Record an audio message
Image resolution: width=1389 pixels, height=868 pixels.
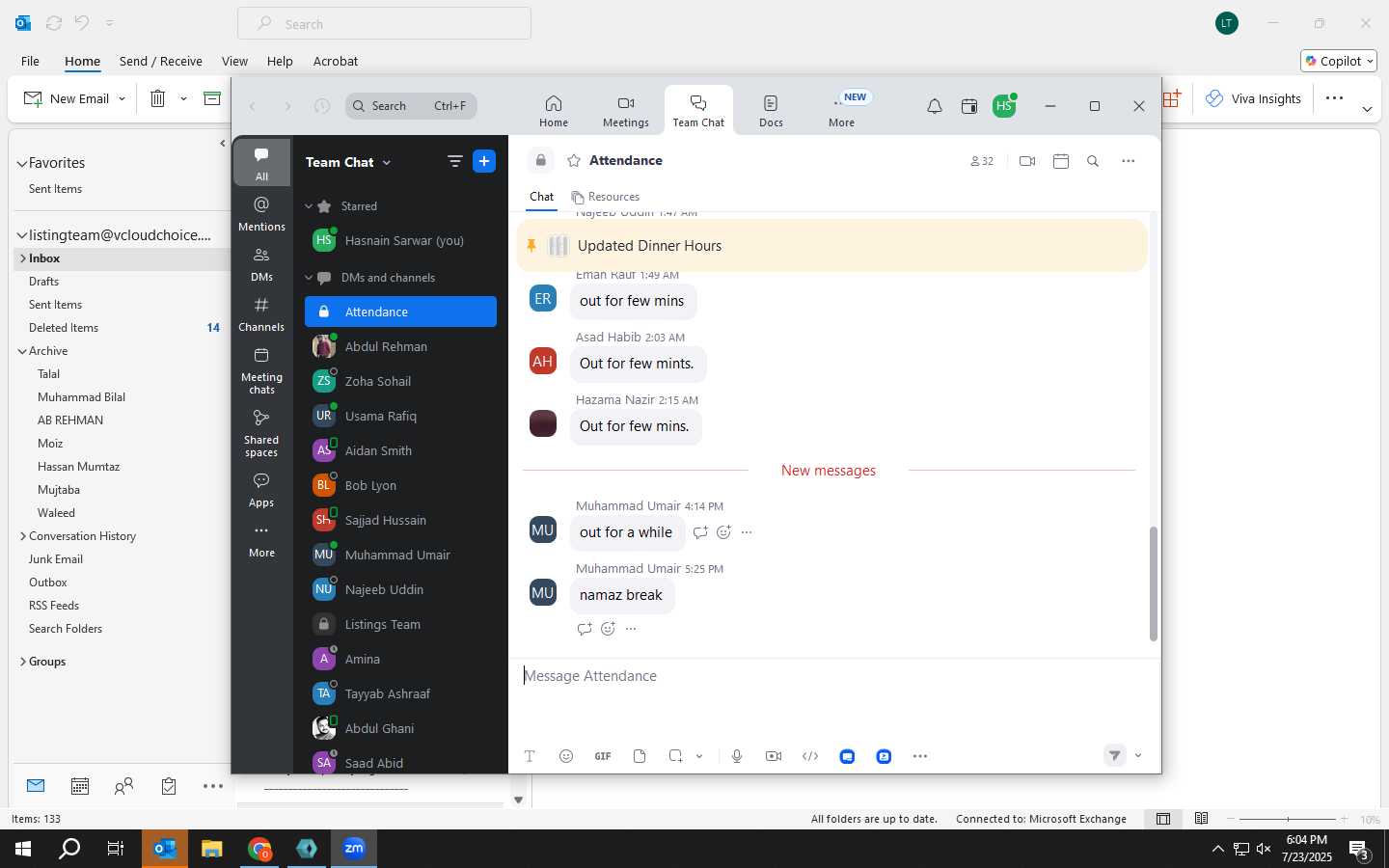(x=737, y=756)
